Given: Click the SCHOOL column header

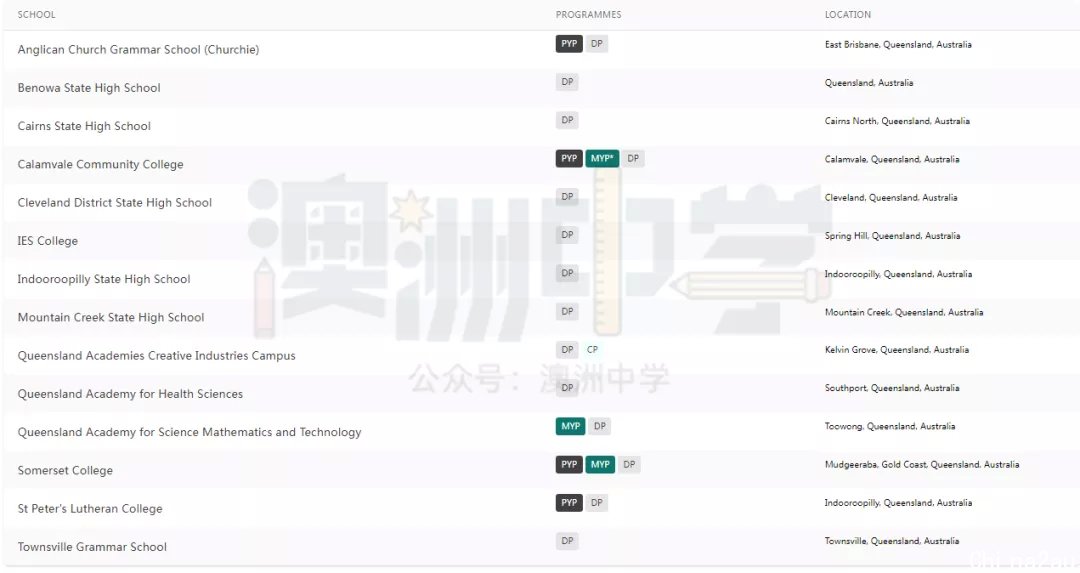Looking at the screenshot, I should (x=37, y=14).
